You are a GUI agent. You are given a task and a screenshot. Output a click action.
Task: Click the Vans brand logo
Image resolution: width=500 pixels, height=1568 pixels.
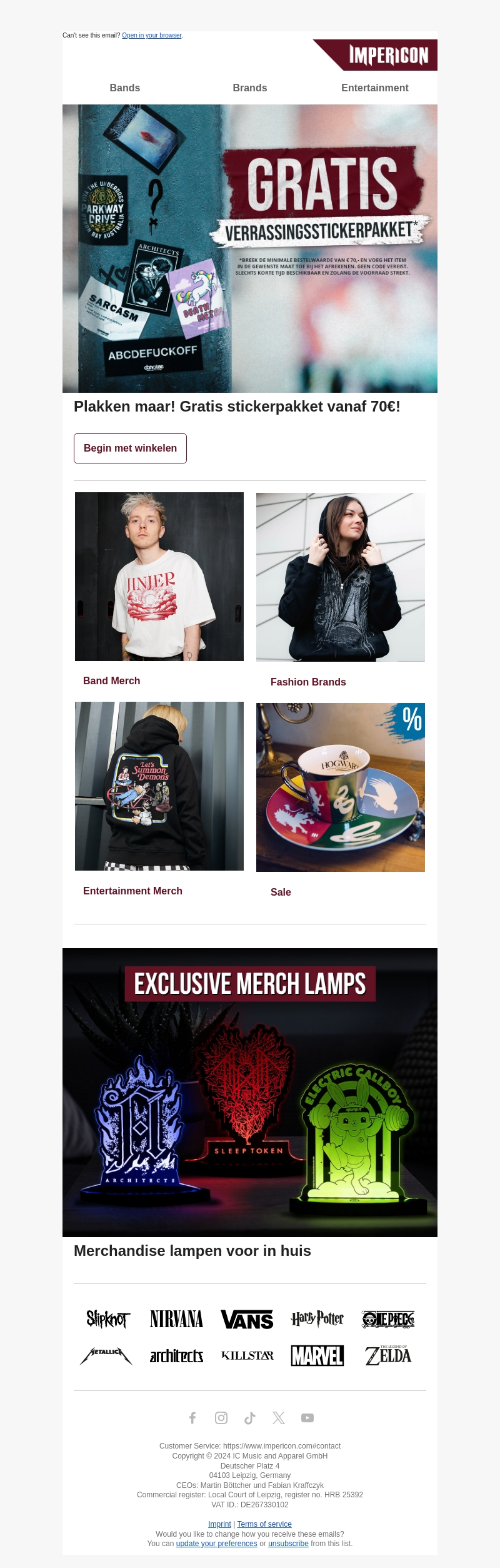(247, 1320)
